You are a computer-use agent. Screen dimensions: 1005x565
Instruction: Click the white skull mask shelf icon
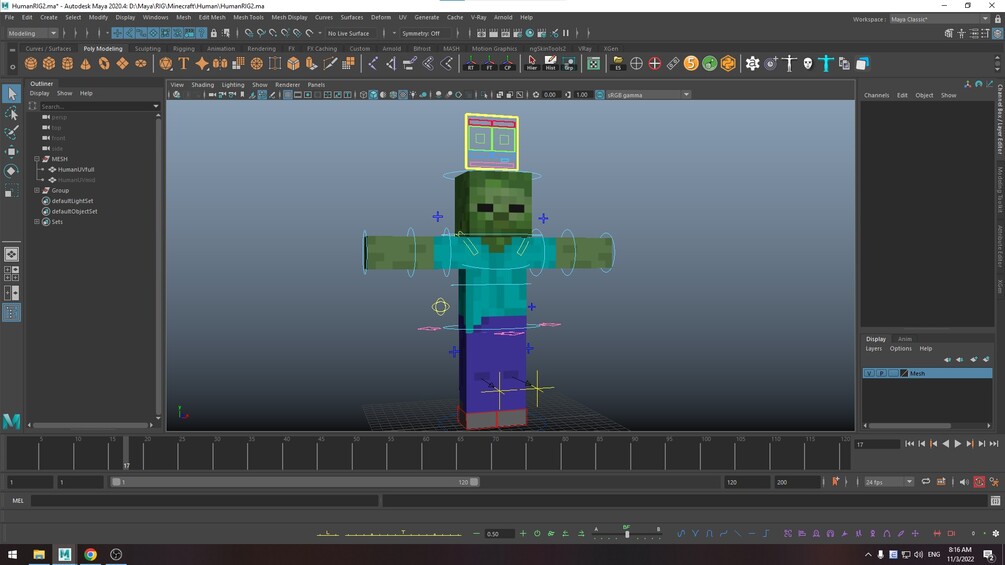tap(808, 63)
